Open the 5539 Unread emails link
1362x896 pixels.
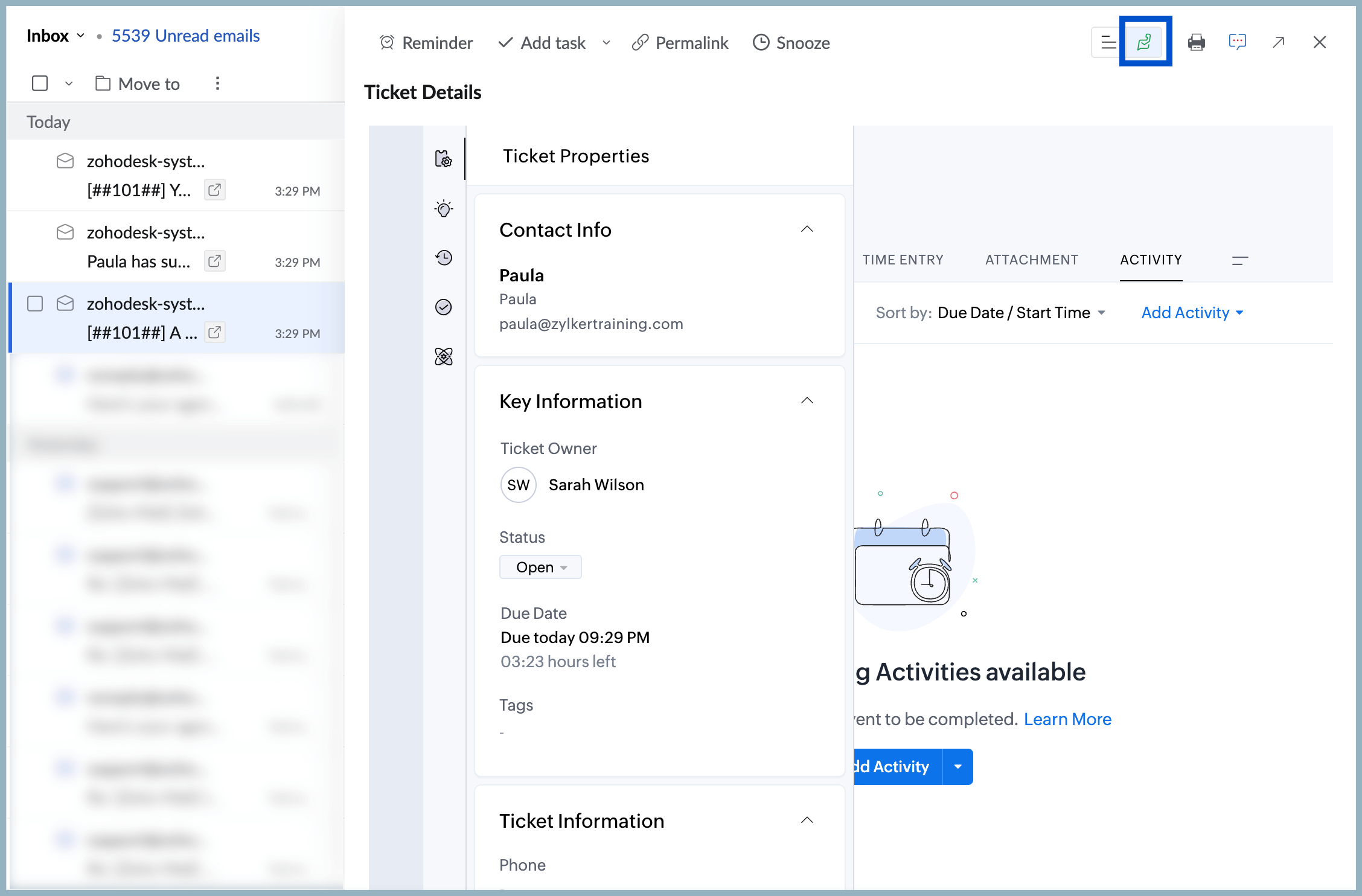pos(185,36)
